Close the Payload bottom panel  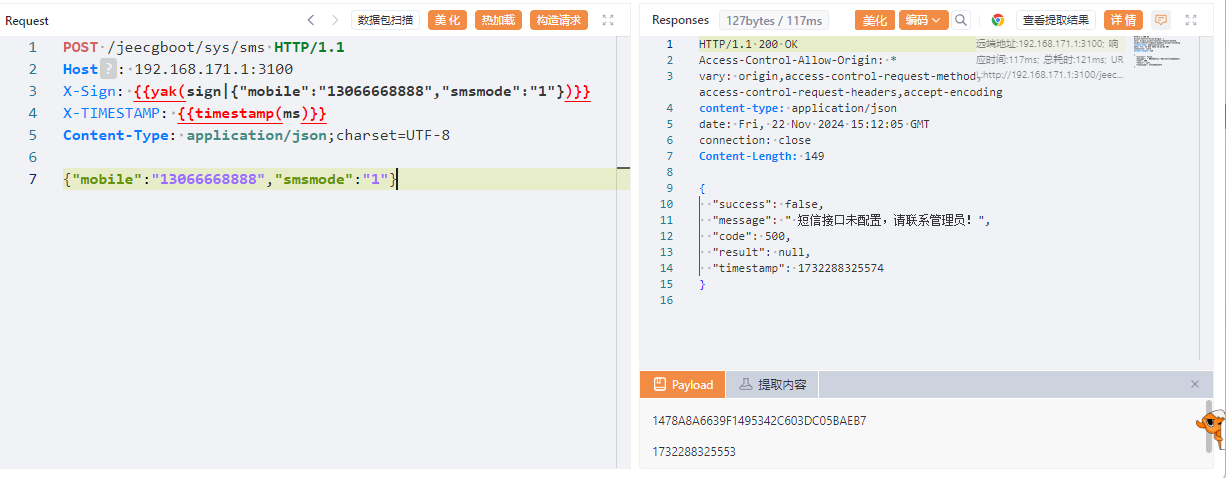point(1194,384)
